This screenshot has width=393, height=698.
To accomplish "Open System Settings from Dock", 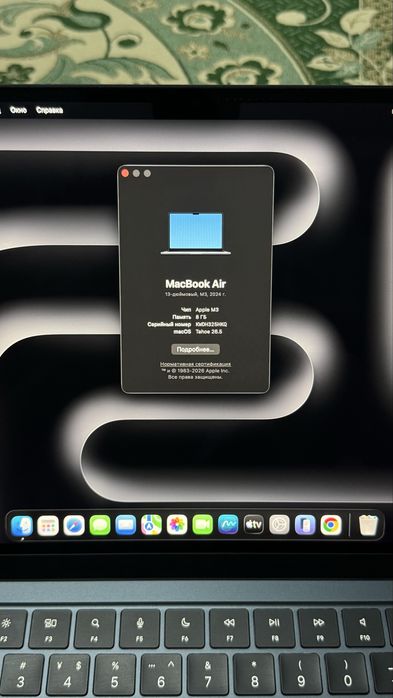I will pos(280,525).
